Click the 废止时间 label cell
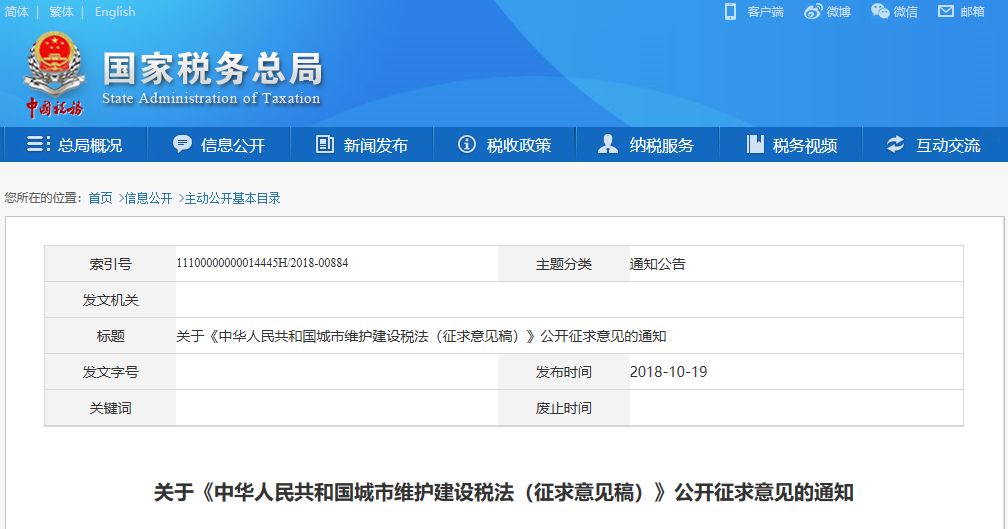 (x=564, y=408)
